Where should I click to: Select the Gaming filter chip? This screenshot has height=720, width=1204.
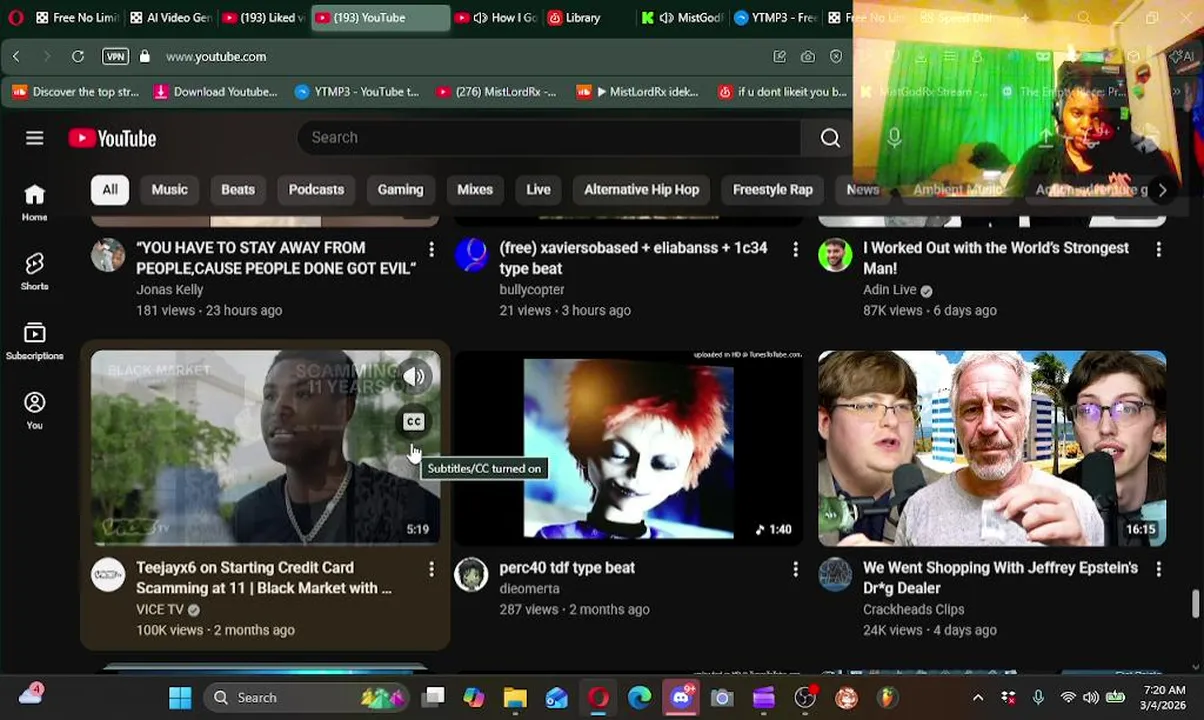click(x=400, y=190)
